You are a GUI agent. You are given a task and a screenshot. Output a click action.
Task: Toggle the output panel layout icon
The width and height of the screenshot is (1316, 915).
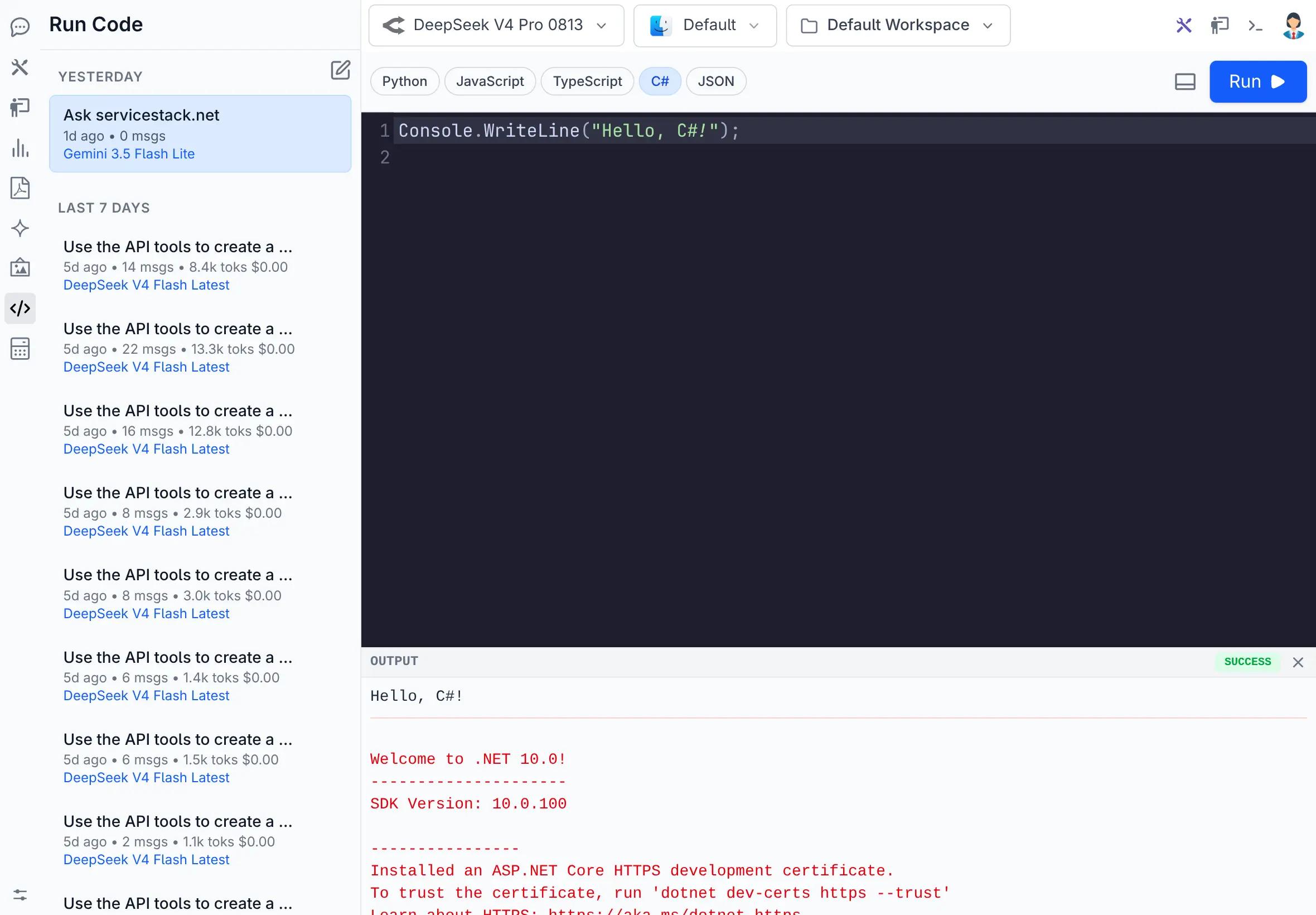coord(1185,81)
